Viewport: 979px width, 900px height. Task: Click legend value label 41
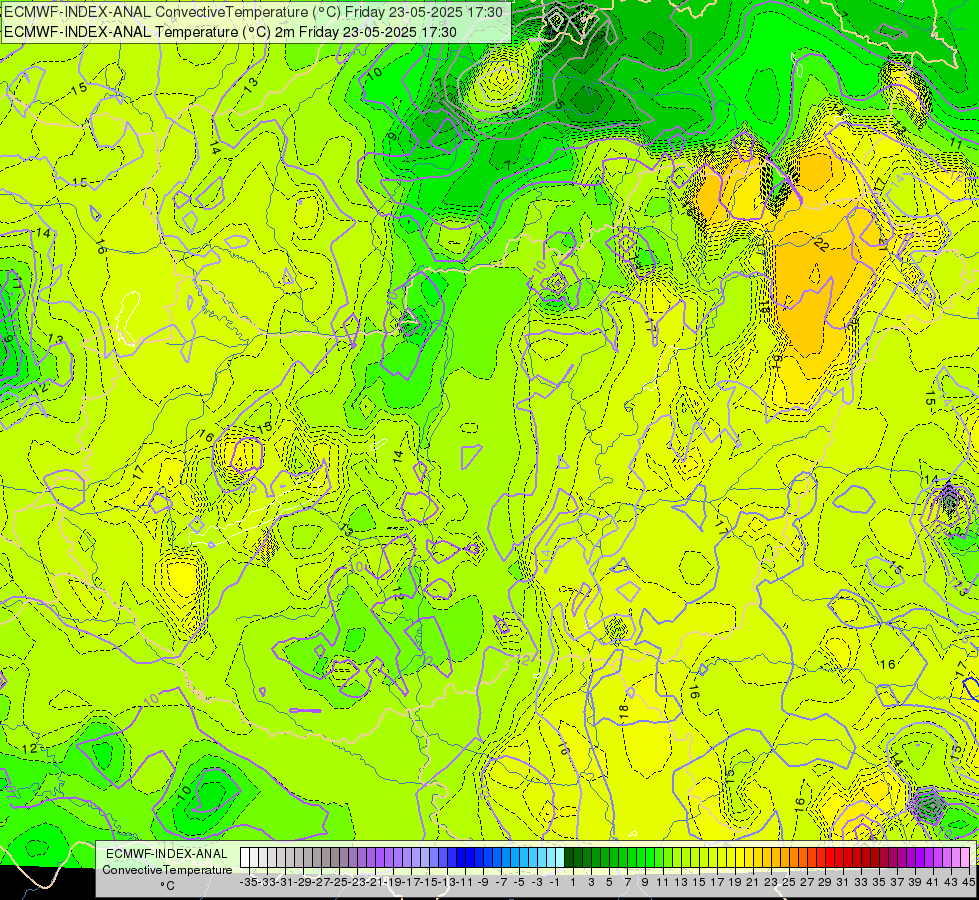coord(932,883)
